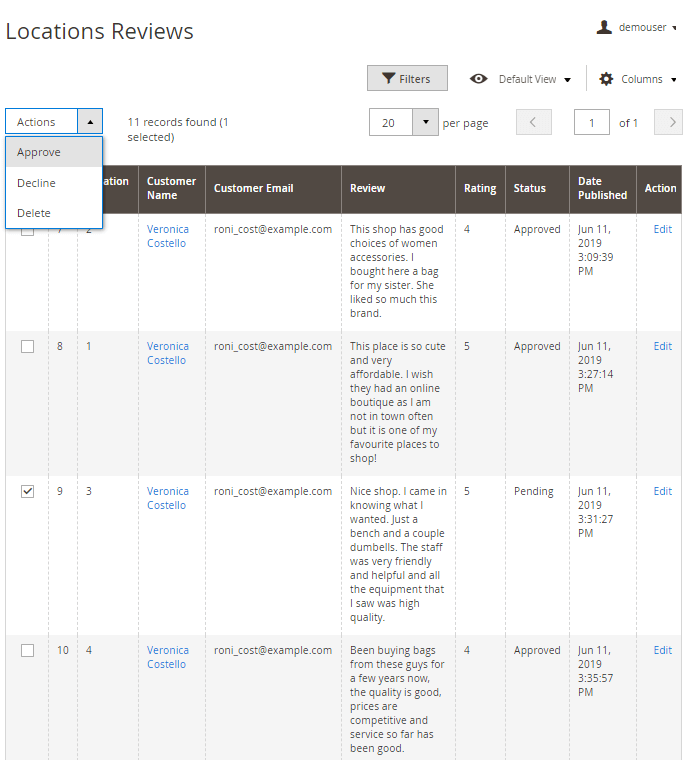685x760 pixels.
Task: Choose Decline from the Actions menu
Action: point(37,183)
